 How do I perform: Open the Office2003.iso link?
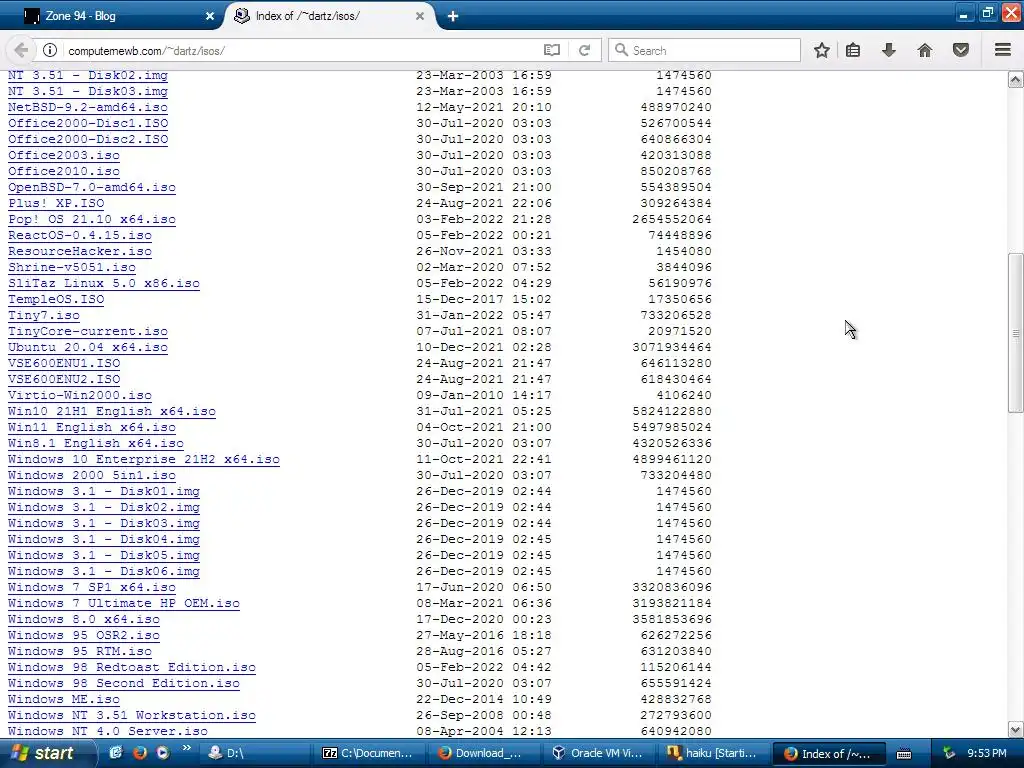(x=63, y=155)
